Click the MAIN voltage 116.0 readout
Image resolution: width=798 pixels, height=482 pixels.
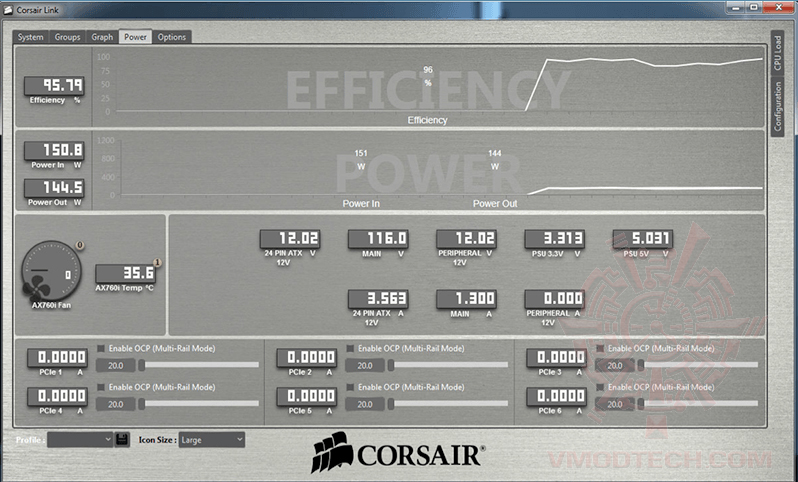point(378,239)
